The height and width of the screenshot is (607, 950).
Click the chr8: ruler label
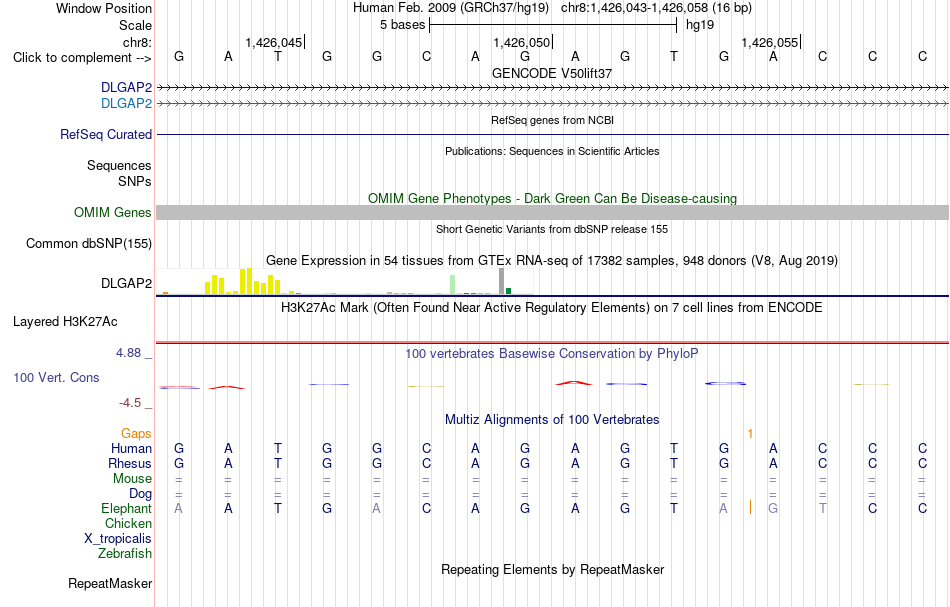pyautogui.click(x=137, y=42)
